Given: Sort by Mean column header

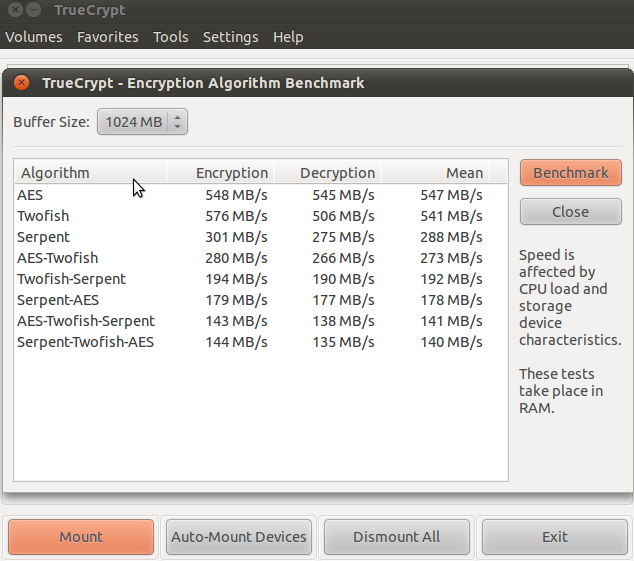Looking at the screenshot, I should pos(435,173).
